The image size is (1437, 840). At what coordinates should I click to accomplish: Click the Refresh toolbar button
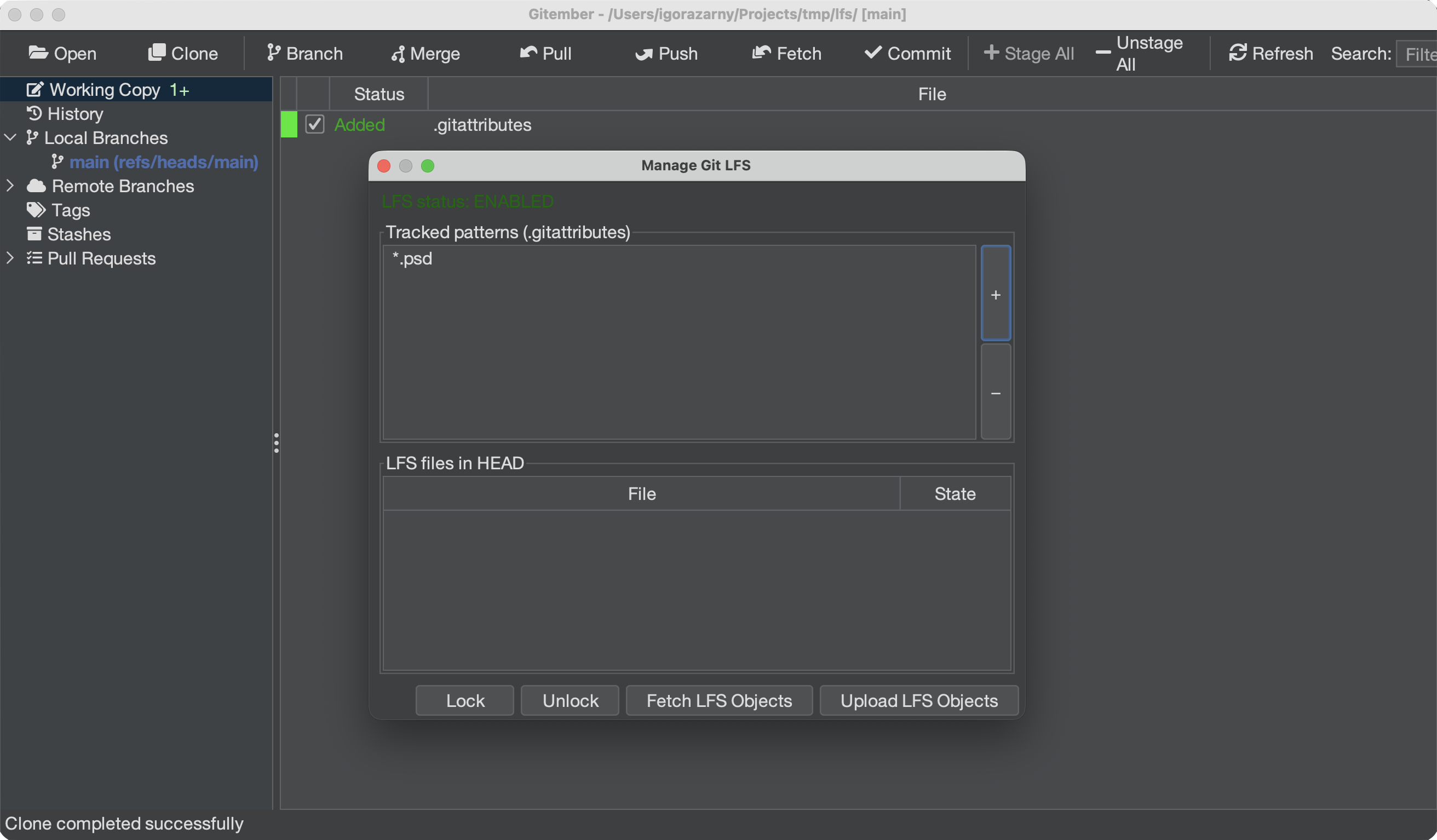coord(1271,53)
